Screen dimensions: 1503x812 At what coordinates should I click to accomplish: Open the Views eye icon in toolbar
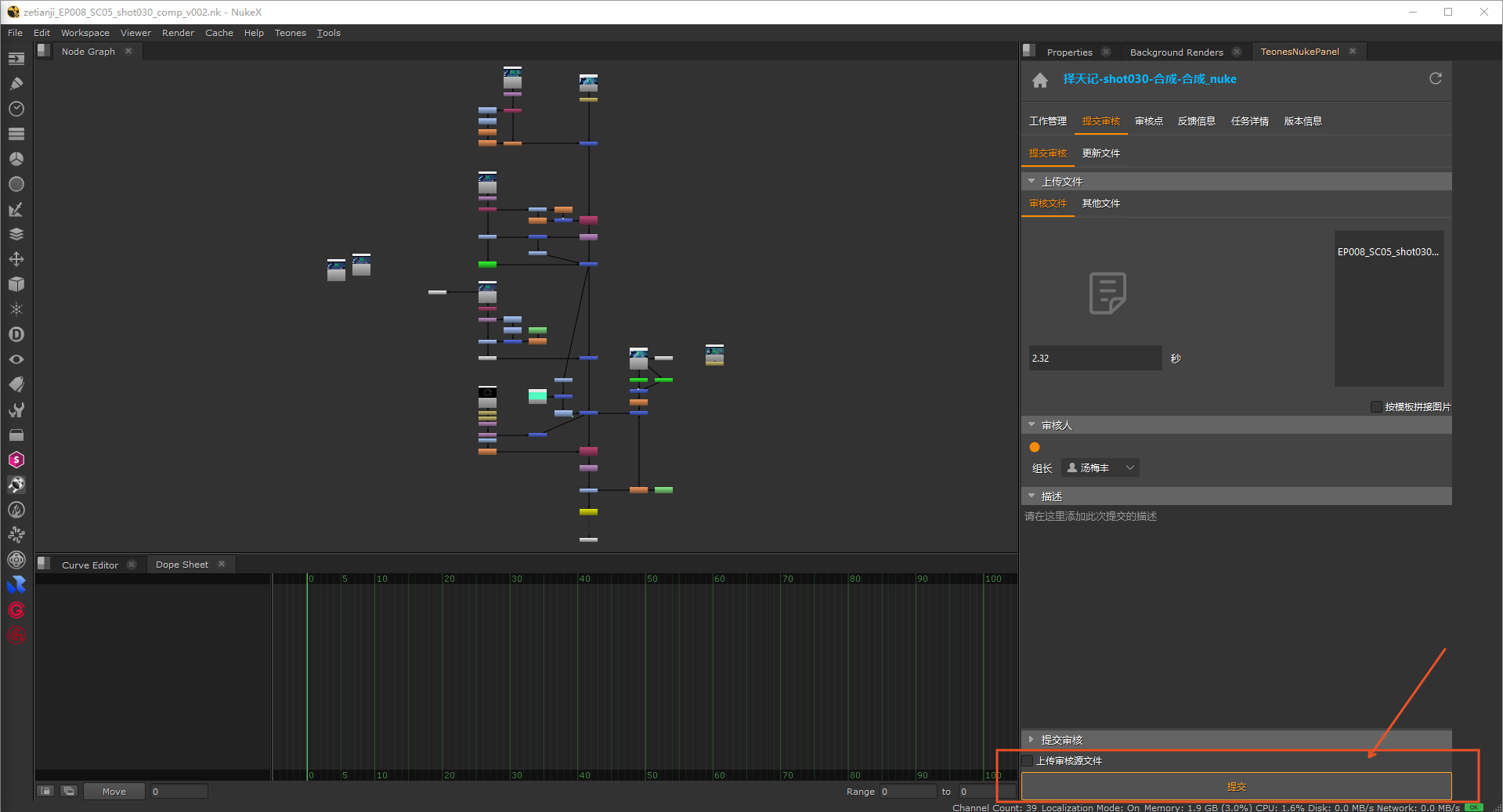[16, 359]
